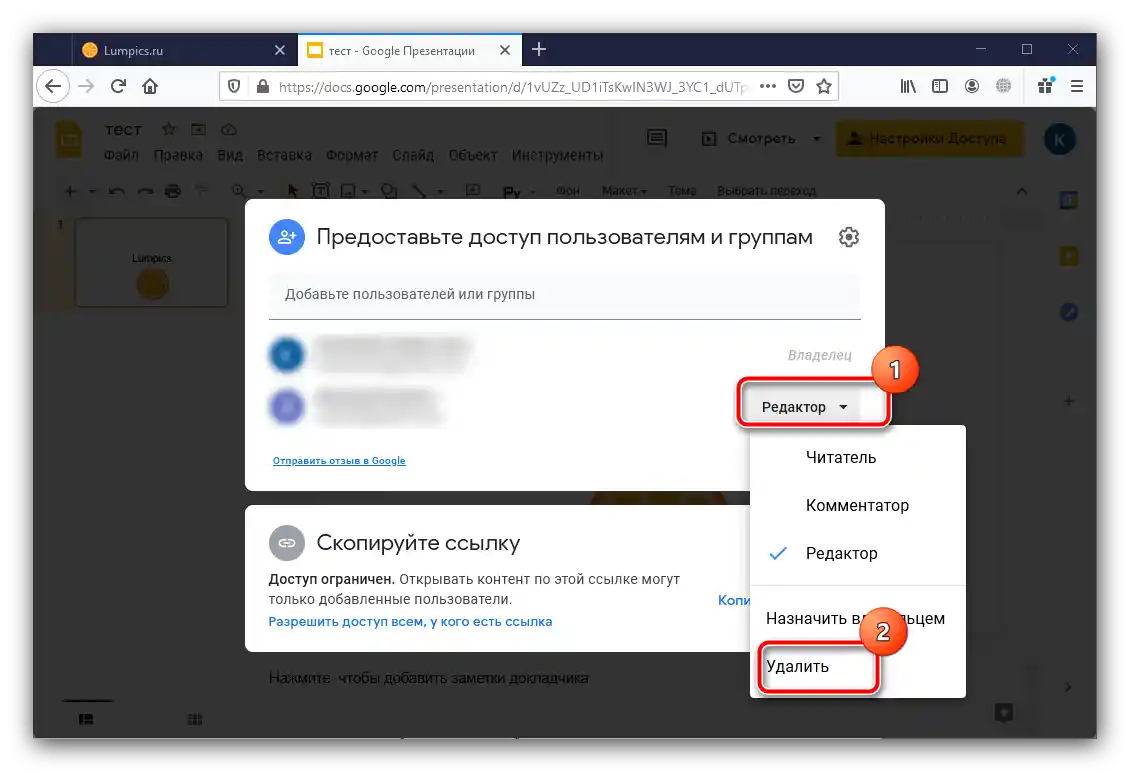Switch to filmstrip view icon at bottom left
This screenshot has height=772, width=1130.
[86, 719]
